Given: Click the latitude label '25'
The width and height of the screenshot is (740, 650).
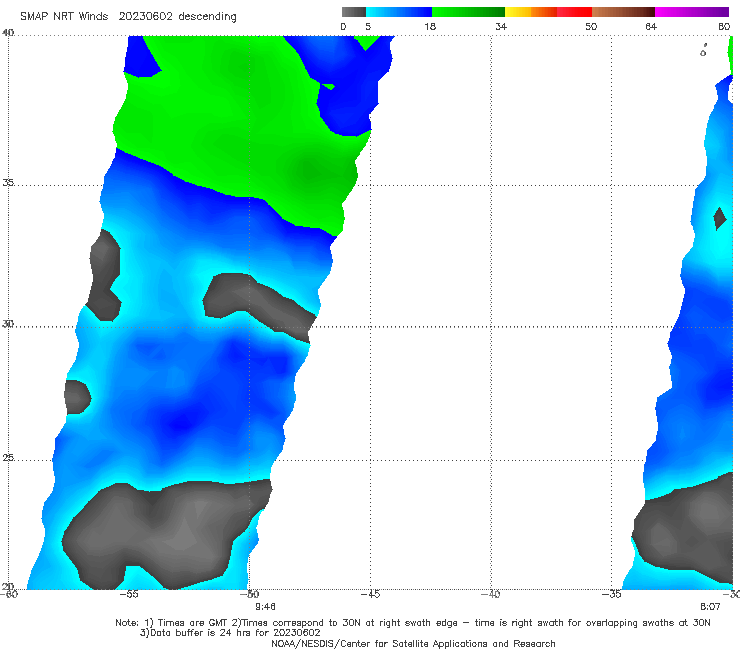Looking at the screenshot, I should point(8,457).
